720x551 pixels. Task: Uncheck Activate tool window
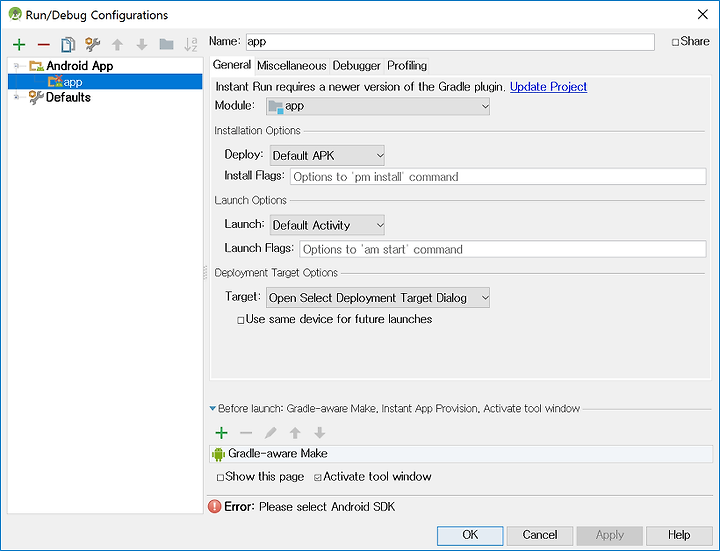[317, 478]
